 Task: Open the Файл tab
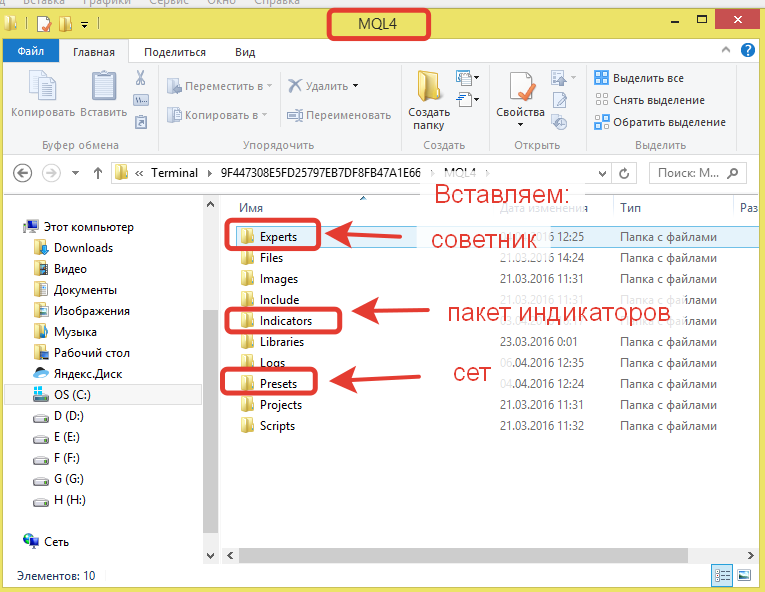point(31,51)
